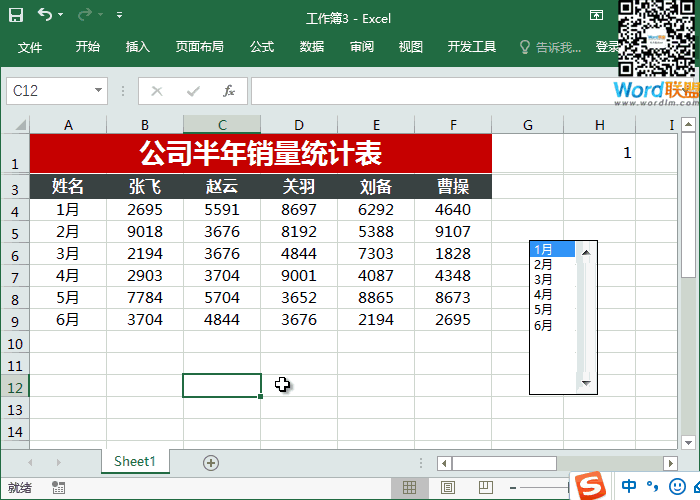The image size is (700, 500).
Task: Open the 公式 tab
Action: (262, 46)
